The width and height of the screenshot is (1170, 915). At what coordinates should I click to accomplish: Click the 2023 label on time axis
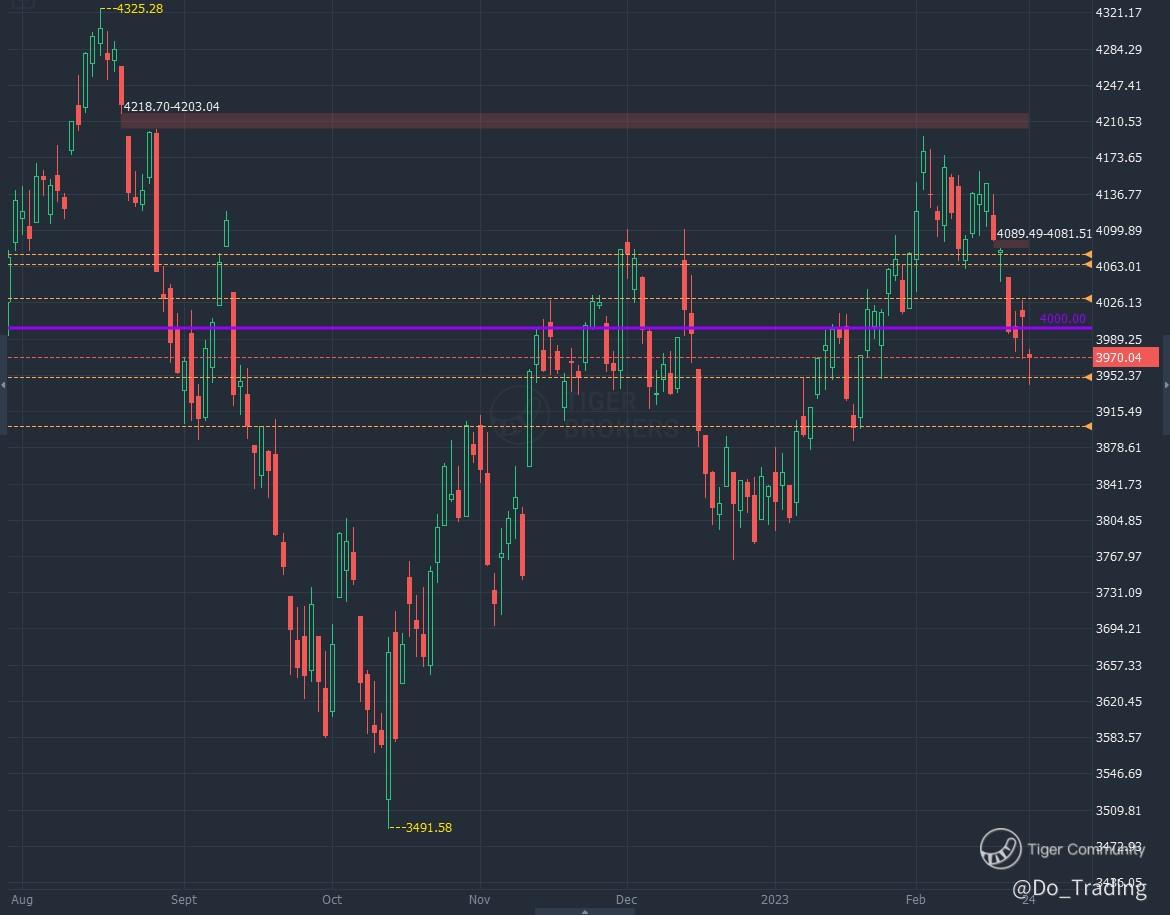(x=775, y=899)
